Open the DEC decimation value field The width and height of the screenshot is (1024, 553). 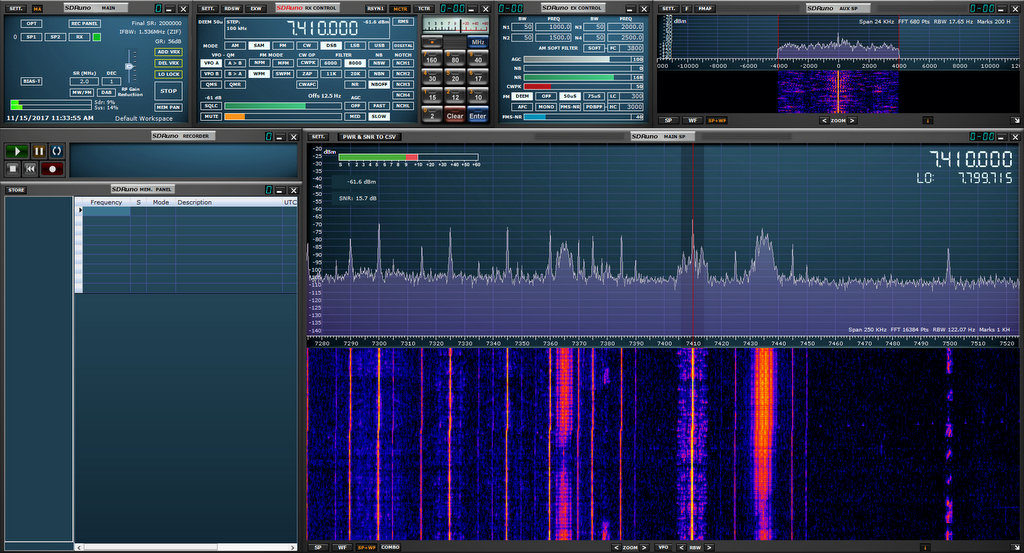coord(111,82)
